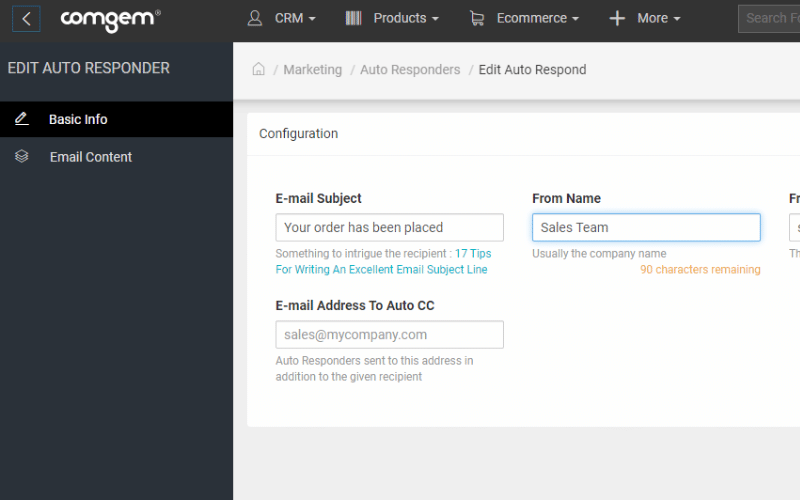Open the Ecommerce dropdown menu
Viewport: 800px width, 500px height.
tap(524, 18)
